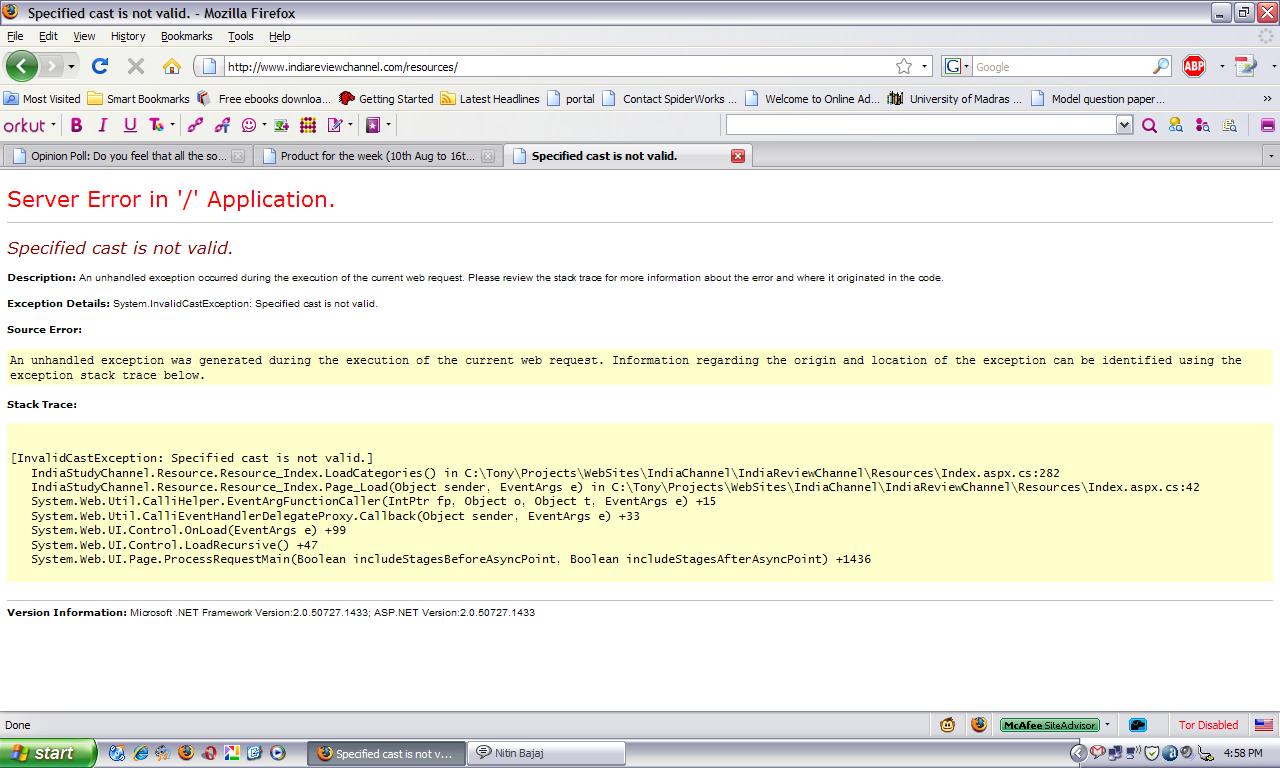
Task: Go back with the green Back arrow
Action: [21, 66]
